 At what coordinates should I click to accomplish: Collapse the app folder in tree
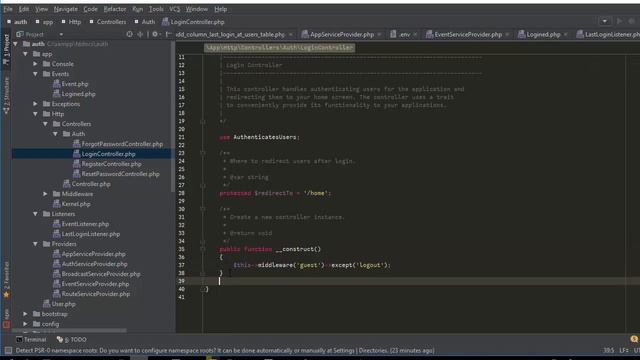(x=25, y=54)
